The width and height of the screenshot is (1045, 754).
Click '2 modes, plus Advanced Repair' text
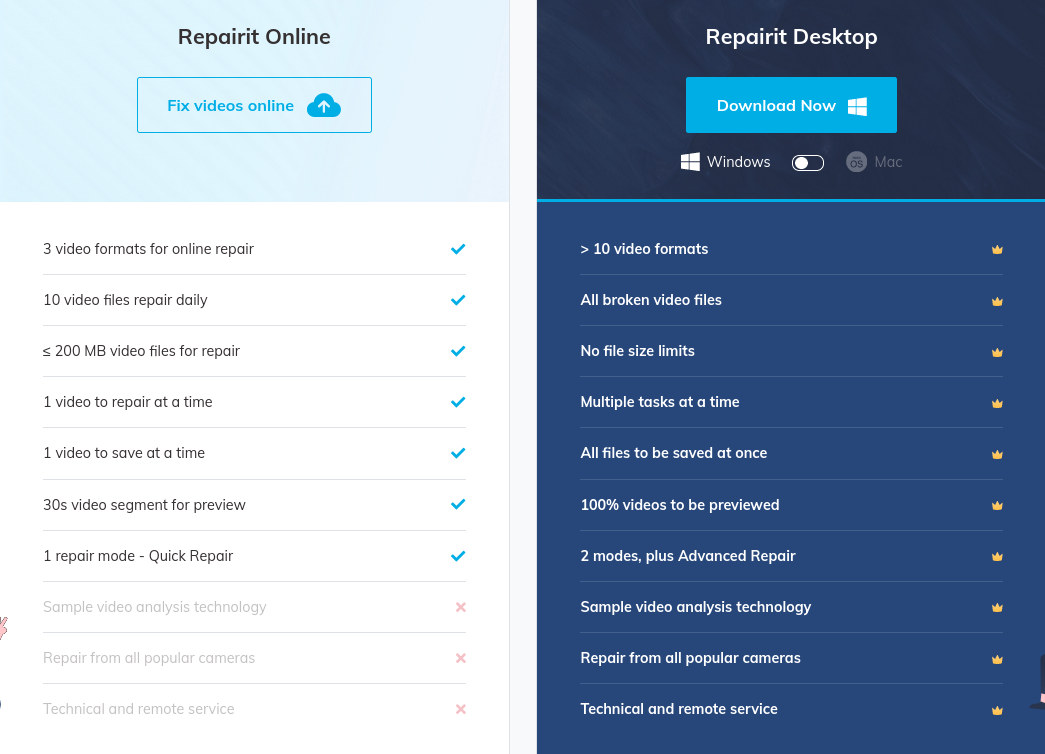click(688, 556)
